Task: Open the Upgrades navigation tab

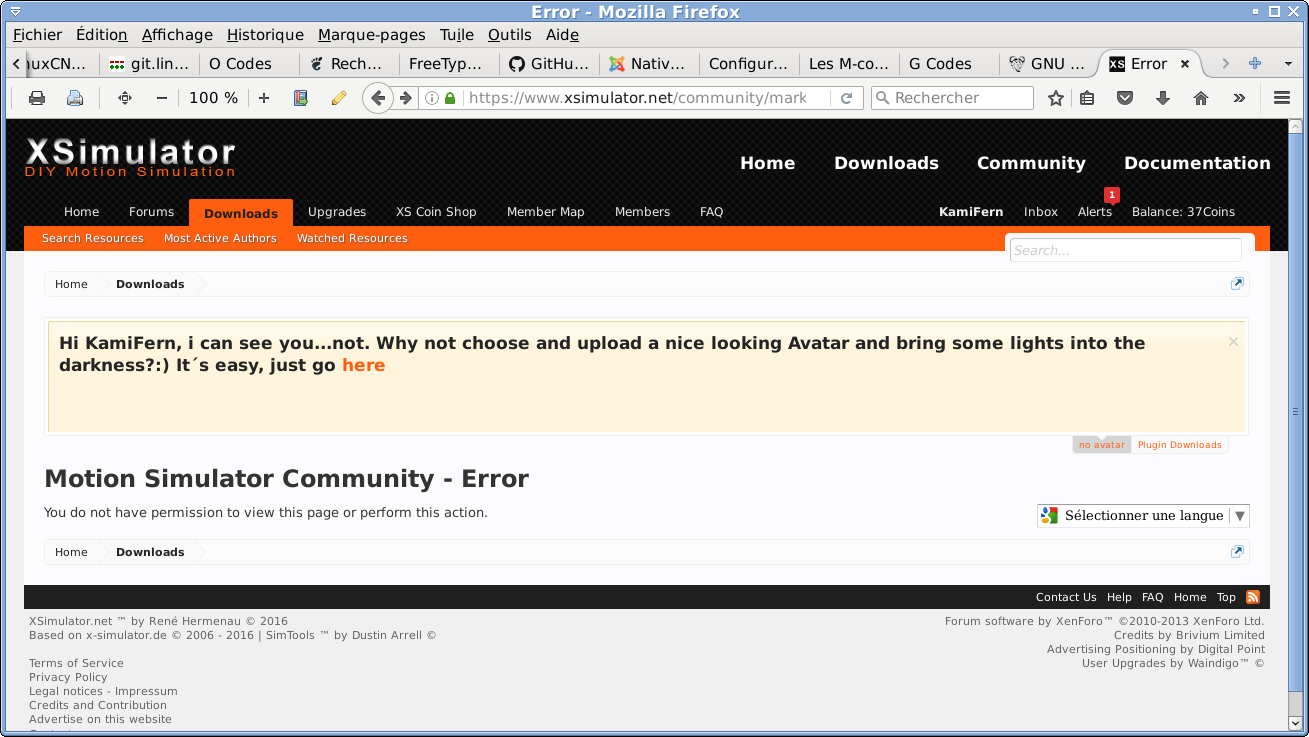Action: tap(337, 212)
